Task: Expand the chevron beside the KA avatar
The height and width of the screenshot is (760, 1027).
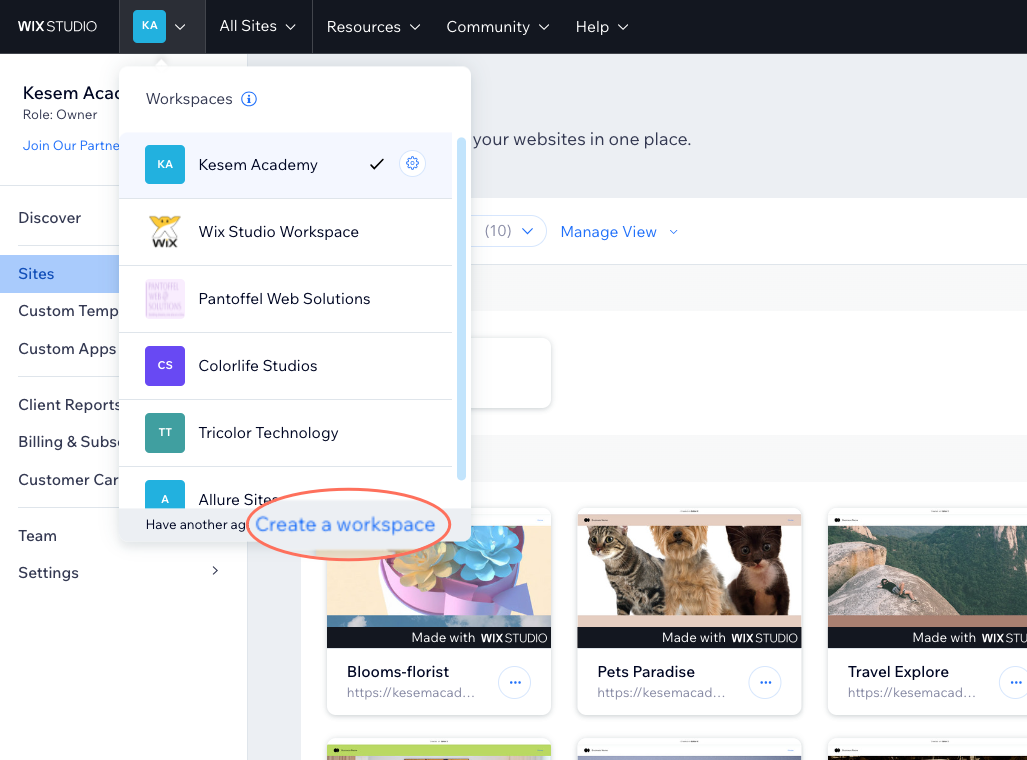Action: click(x=180, y=27)
